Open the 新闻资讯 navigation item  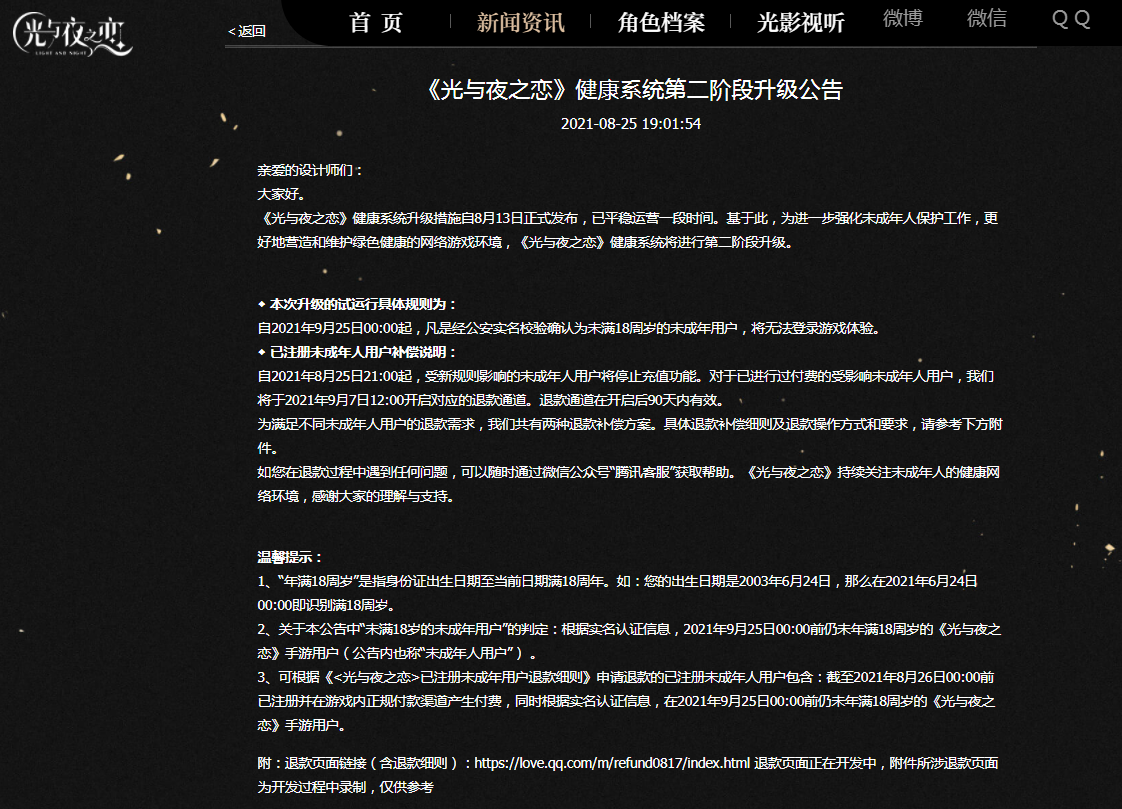[x=521, y=22]
